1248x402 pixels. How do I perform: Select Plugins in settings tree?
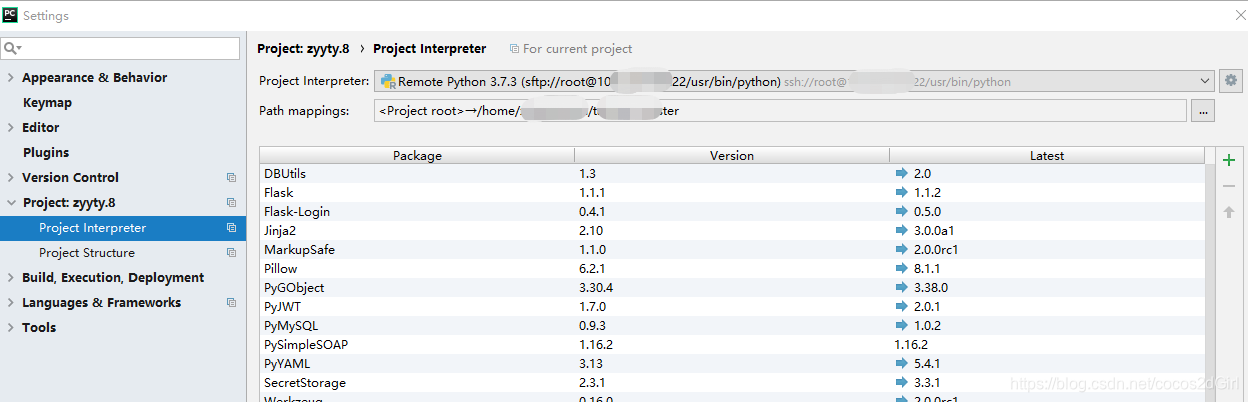coord(46,153)
